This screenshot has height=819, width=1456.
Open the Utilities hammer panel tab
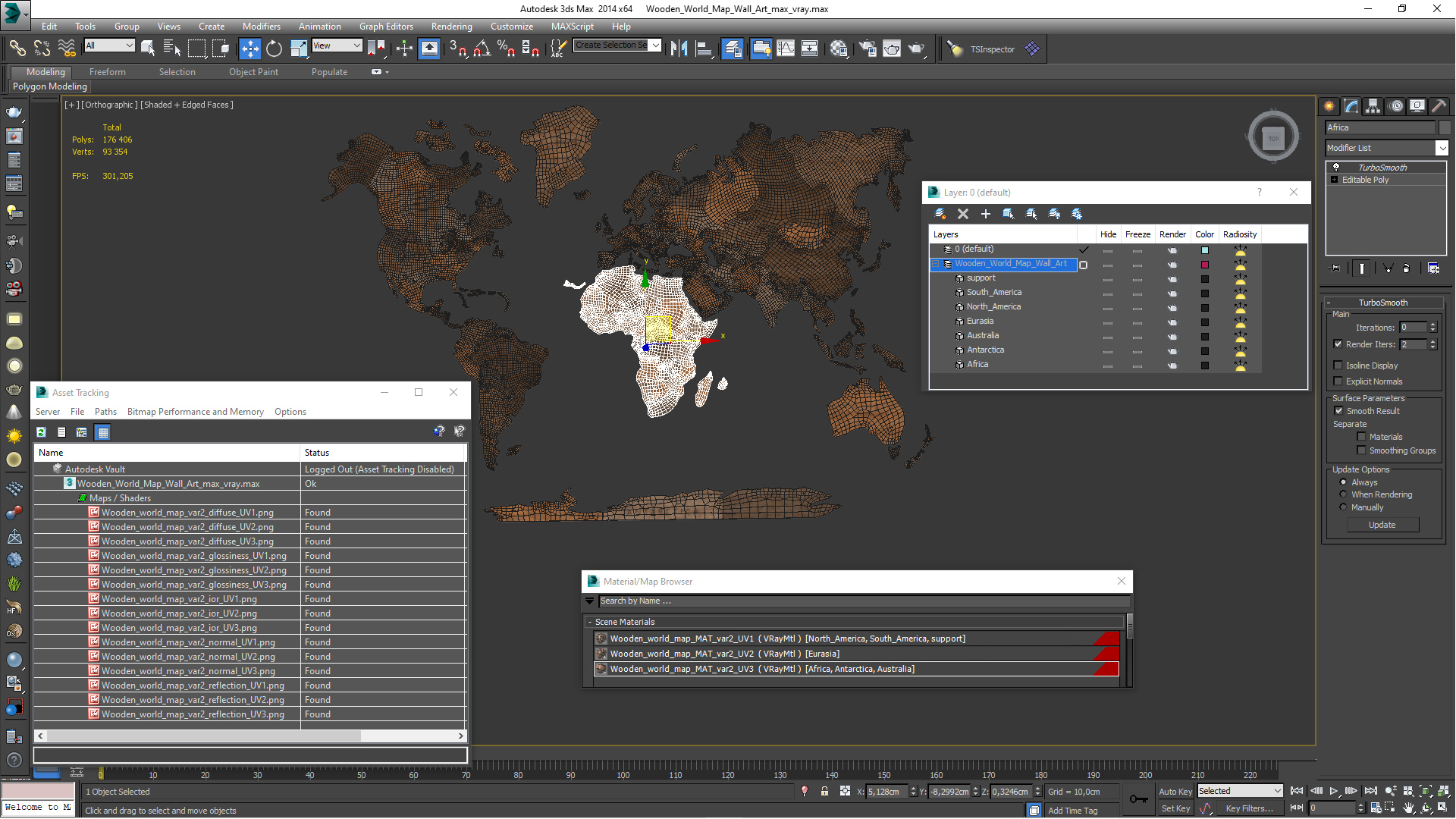coord(1439,106)
